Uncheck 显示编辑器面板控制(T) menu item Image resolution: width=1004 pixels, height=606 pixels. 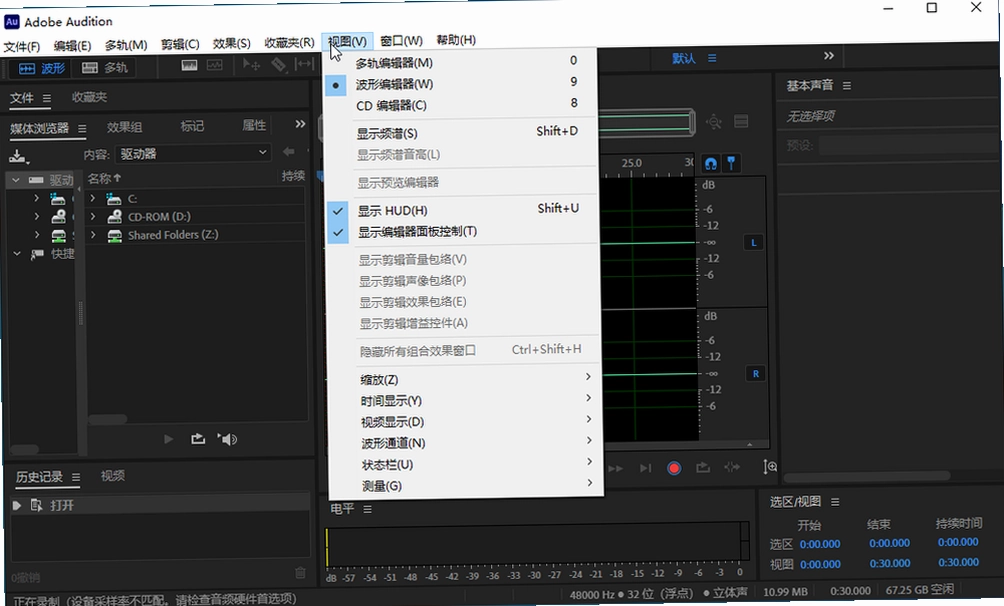[x=462, y=231]
